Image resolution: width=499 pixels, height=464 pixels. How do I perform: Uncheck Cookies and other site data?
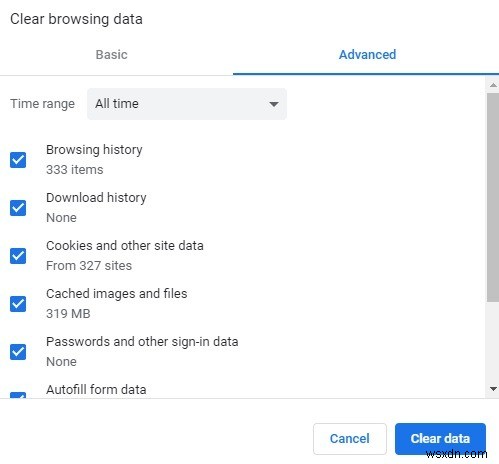click(18, 256)
